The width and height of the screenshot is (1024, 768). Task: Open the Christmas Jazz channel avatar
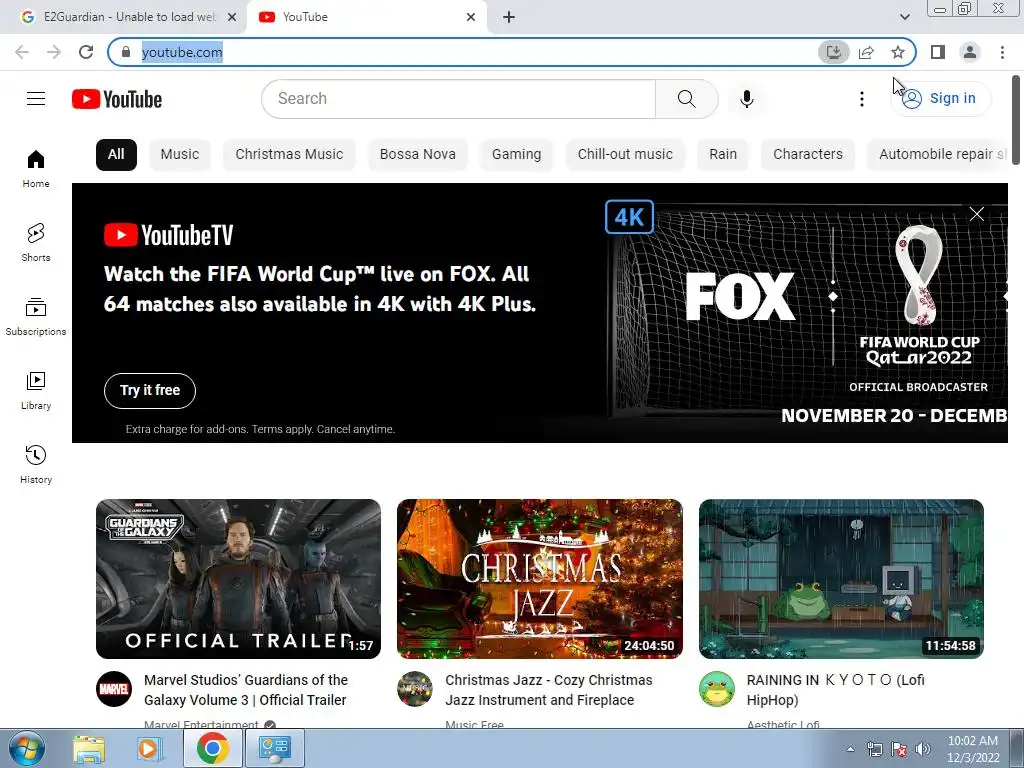[415, 689]
